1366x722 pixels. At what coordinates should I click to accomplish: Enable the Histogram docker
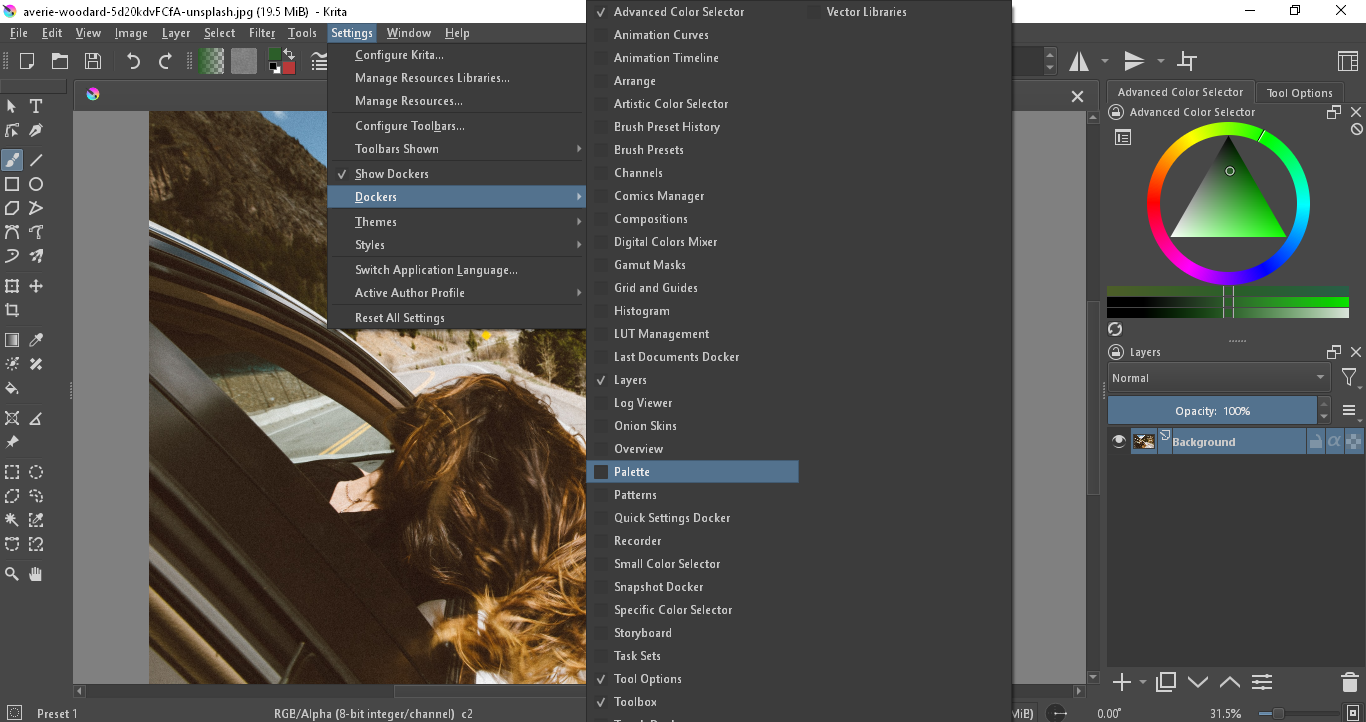[601, 311]
